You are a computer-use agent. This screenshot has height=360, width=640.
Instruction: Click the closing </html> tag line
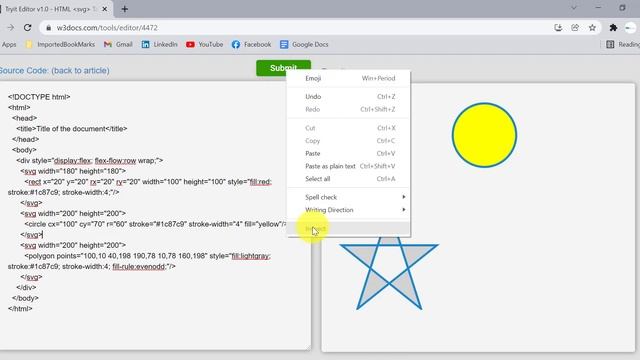point(20,309)
